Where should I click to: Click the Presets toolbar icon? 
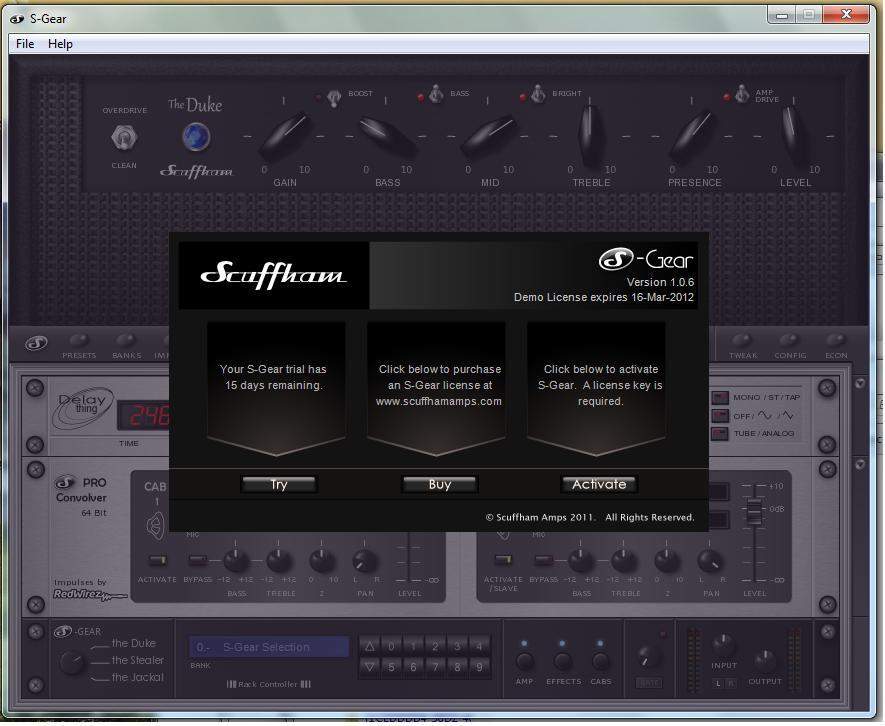coord(79,342)
